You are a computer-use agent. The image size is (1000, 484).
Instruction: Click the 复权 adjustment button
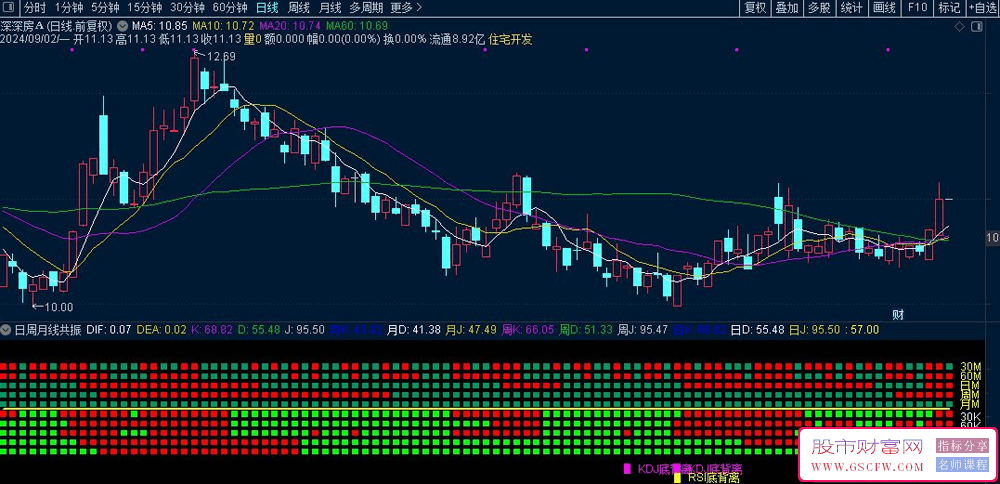[755, 8]
